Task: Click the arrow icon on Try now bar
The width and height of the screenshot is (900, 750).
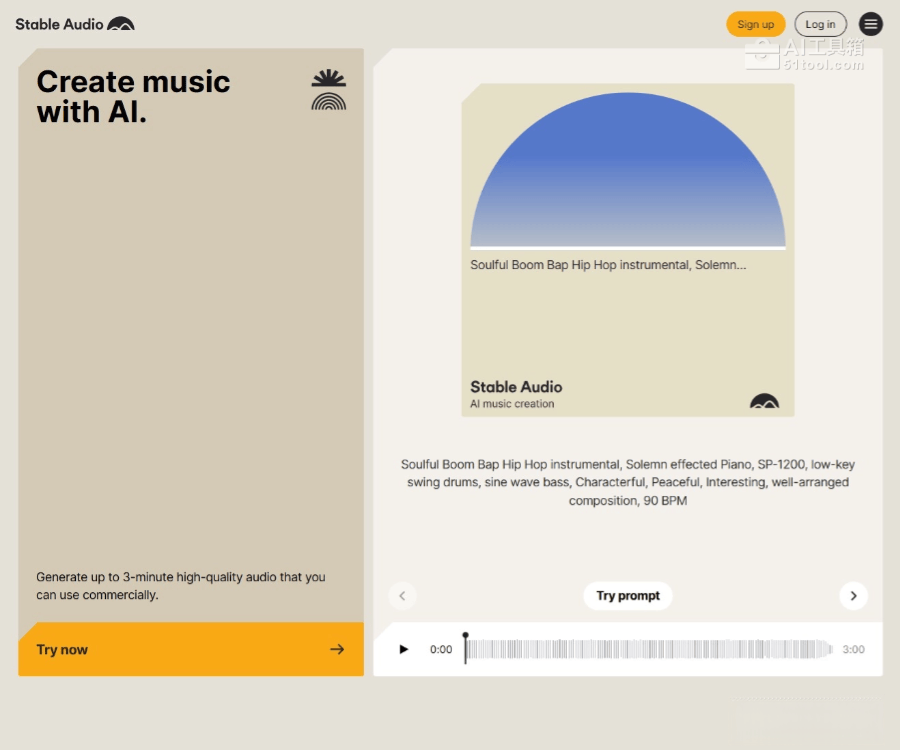Action: coord(337,649)
